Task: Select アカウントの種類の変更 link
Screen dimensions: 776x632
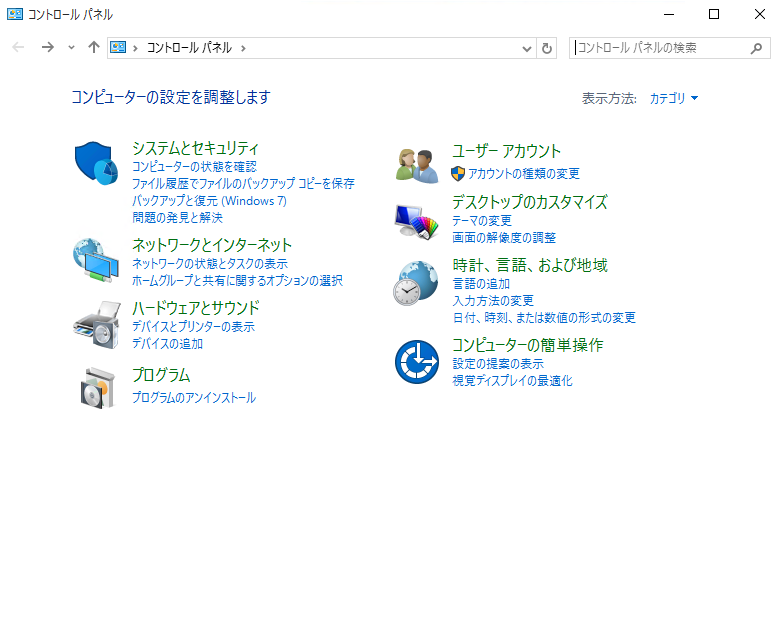Action: click(x=524, y=174)
